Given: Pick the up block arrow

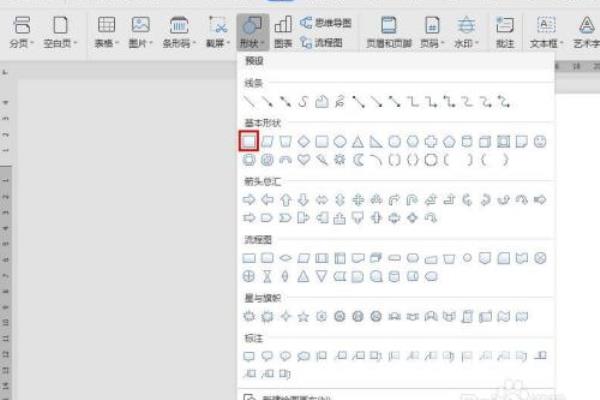Looking at the screenshot, I should pyautogui.click(x=285, y=199).
